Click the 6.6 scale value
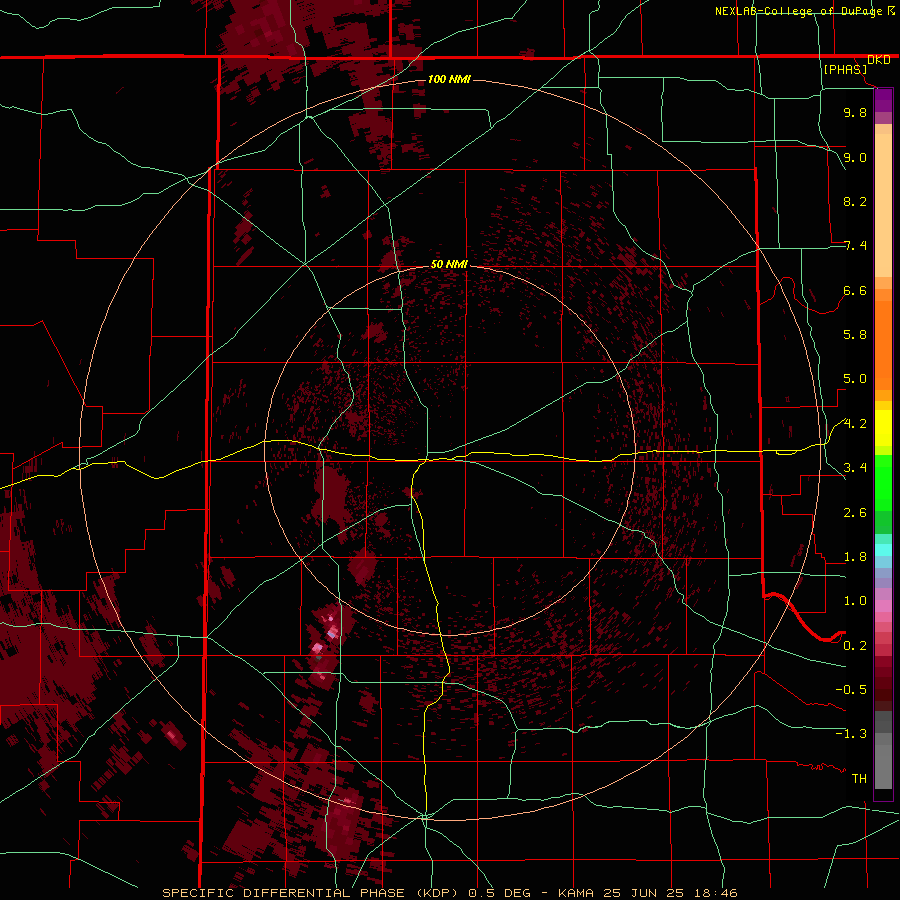The width and height of the screenshot is (900, 900). (x=855, y=290)
